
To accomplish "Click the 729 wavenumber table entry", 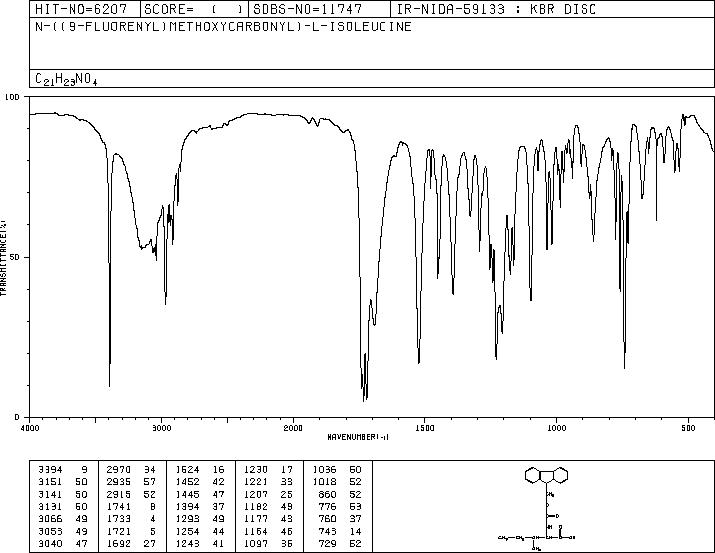I will point(327,543).
